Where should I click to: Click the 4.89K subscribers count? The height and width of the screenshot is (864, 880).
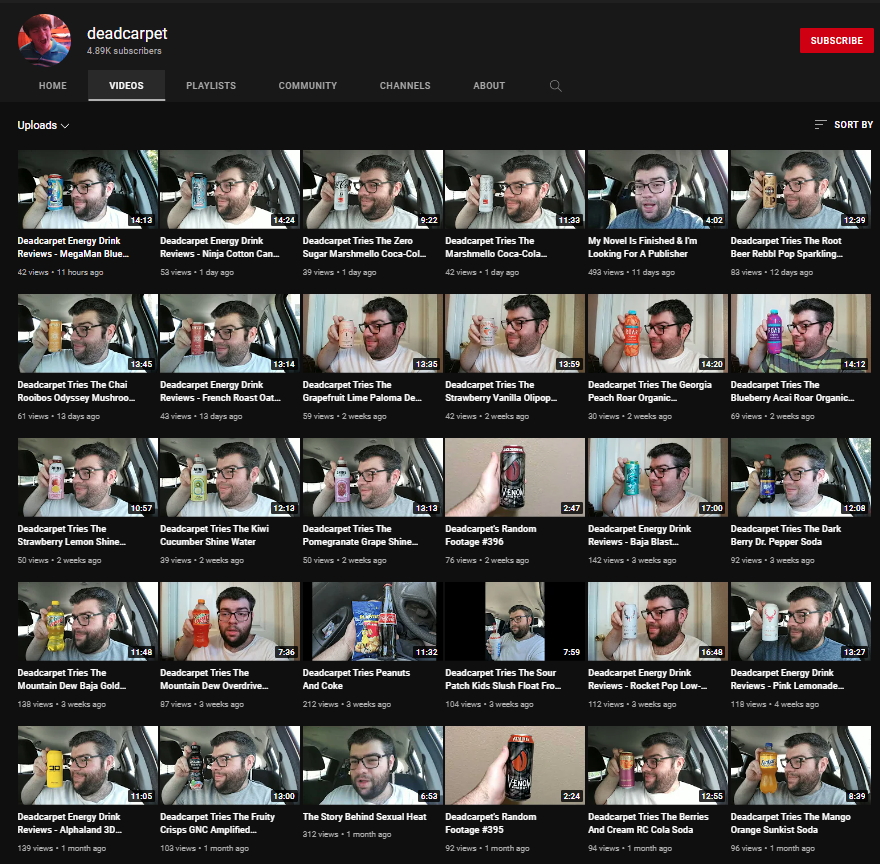124,51
